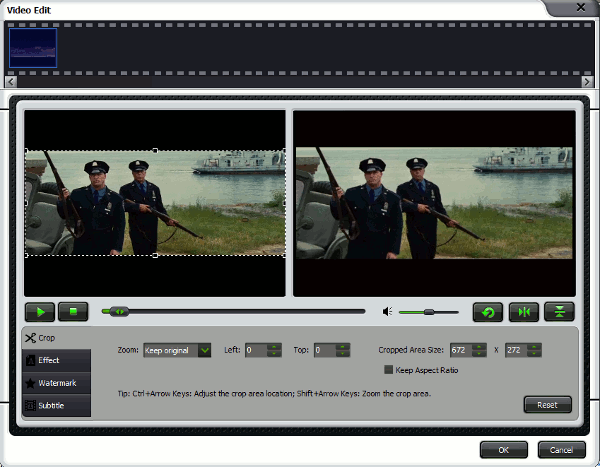Screen dimensions: 600x467
Task: Click the Cancel button
Action: (x=561, y=450)
